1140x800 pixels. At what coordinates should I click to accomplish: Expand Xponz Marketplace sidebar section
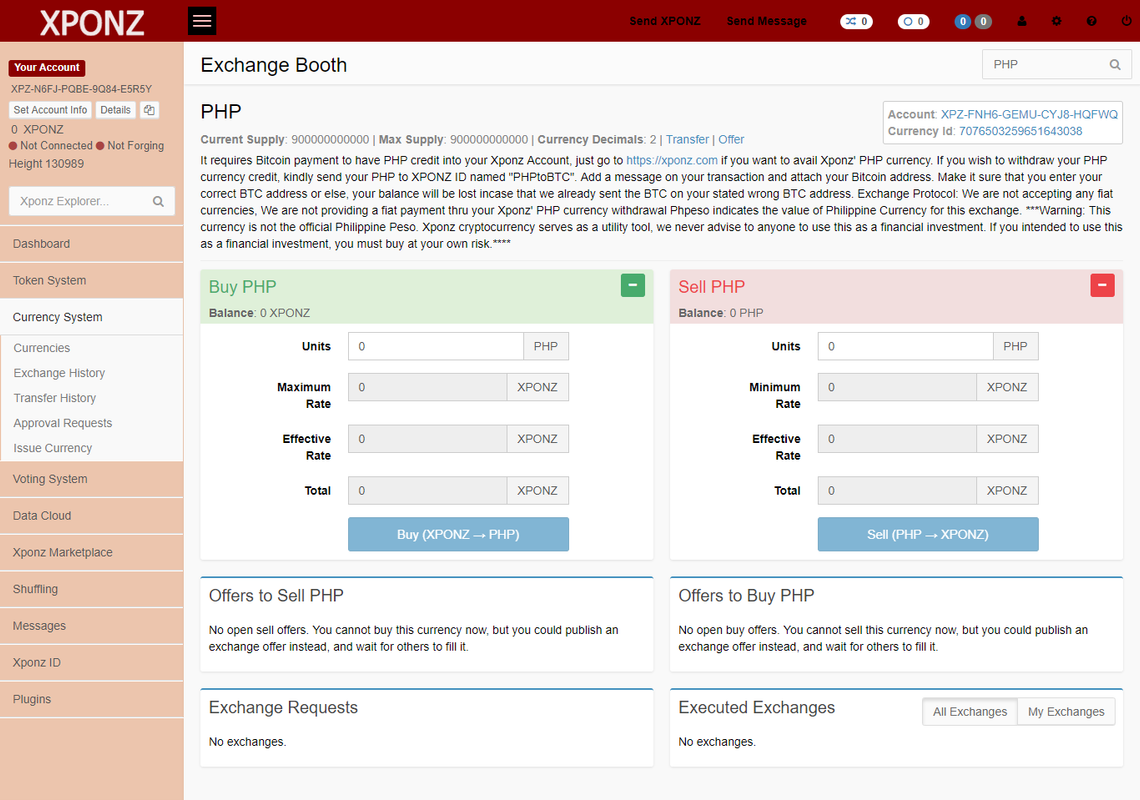[92, 553]
